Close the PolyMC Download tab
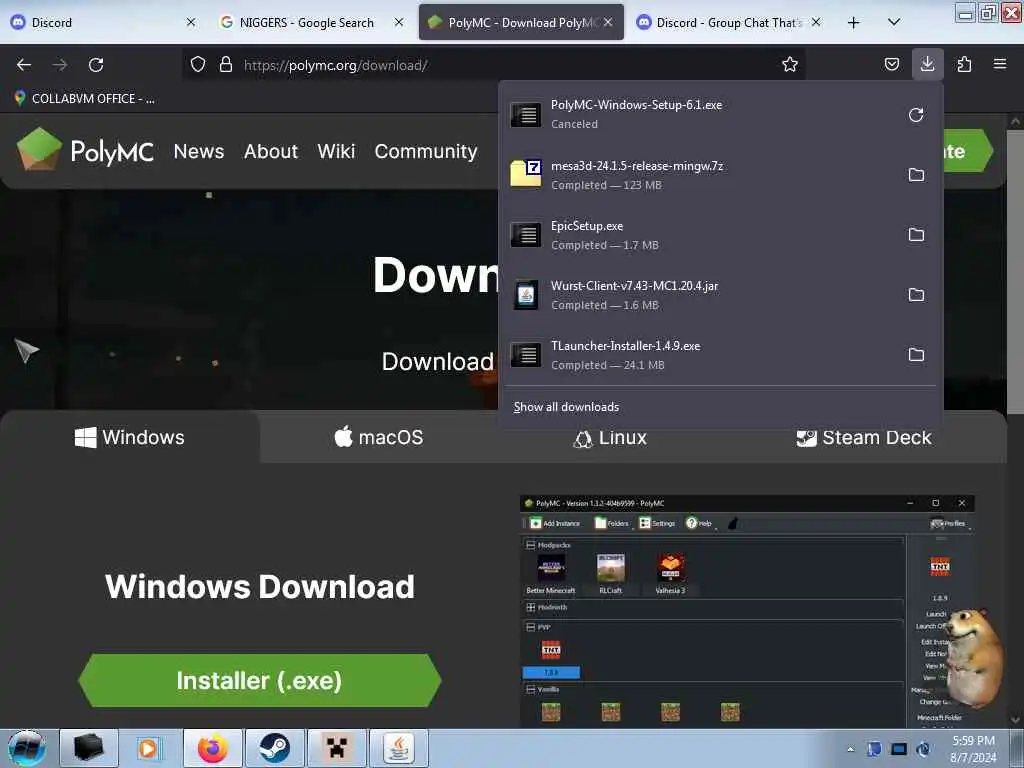This screenshot has height=768, width=1024. click(x=608, y=22)
